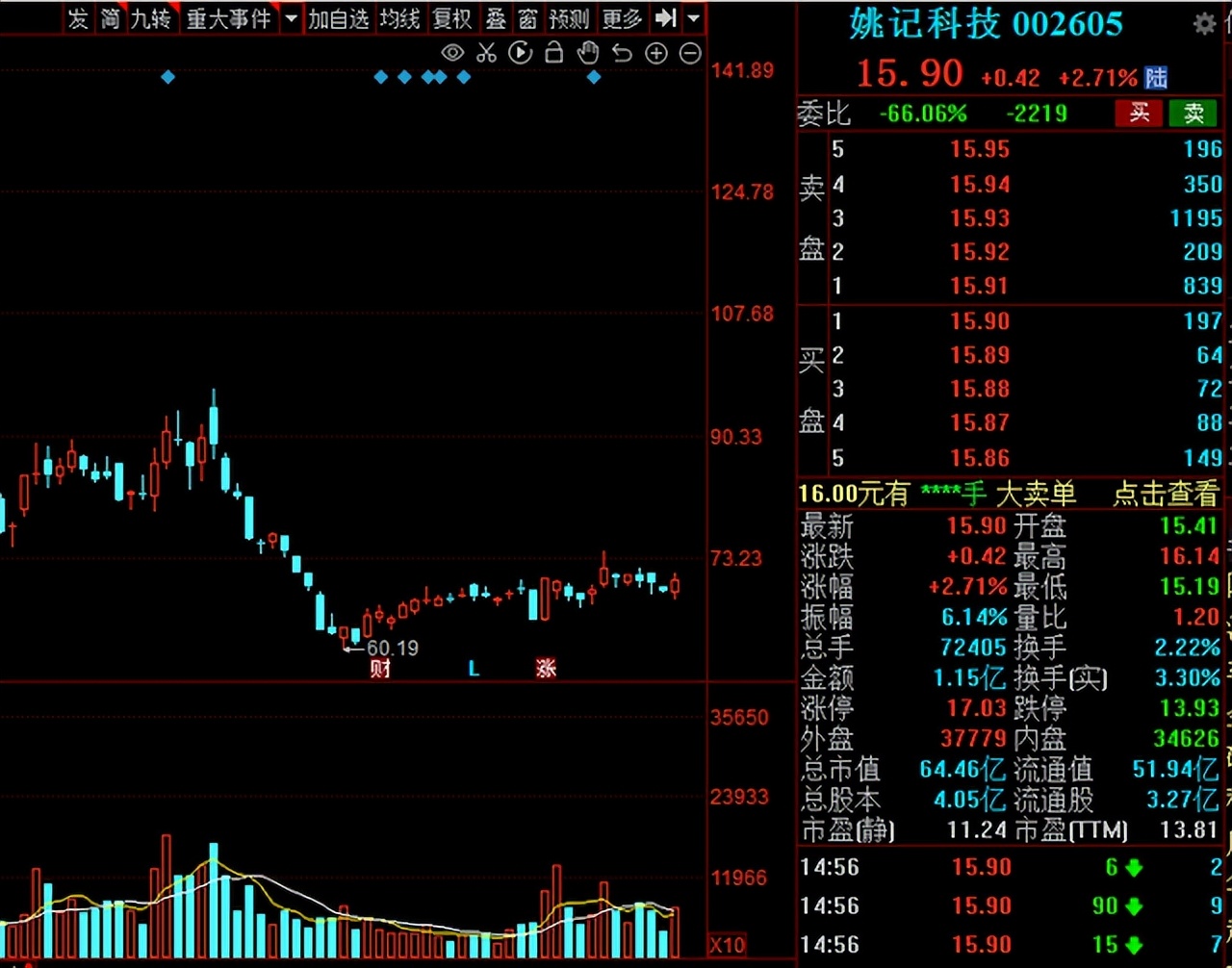Click sell level 5 price 15.95
The height and width of the screenshot is (968, 1232).
[980, 149]
